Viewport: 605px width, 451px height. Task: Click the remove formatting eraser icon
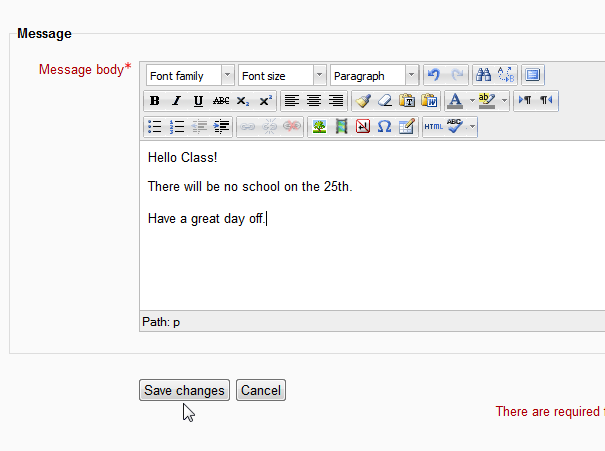point(385,101)
